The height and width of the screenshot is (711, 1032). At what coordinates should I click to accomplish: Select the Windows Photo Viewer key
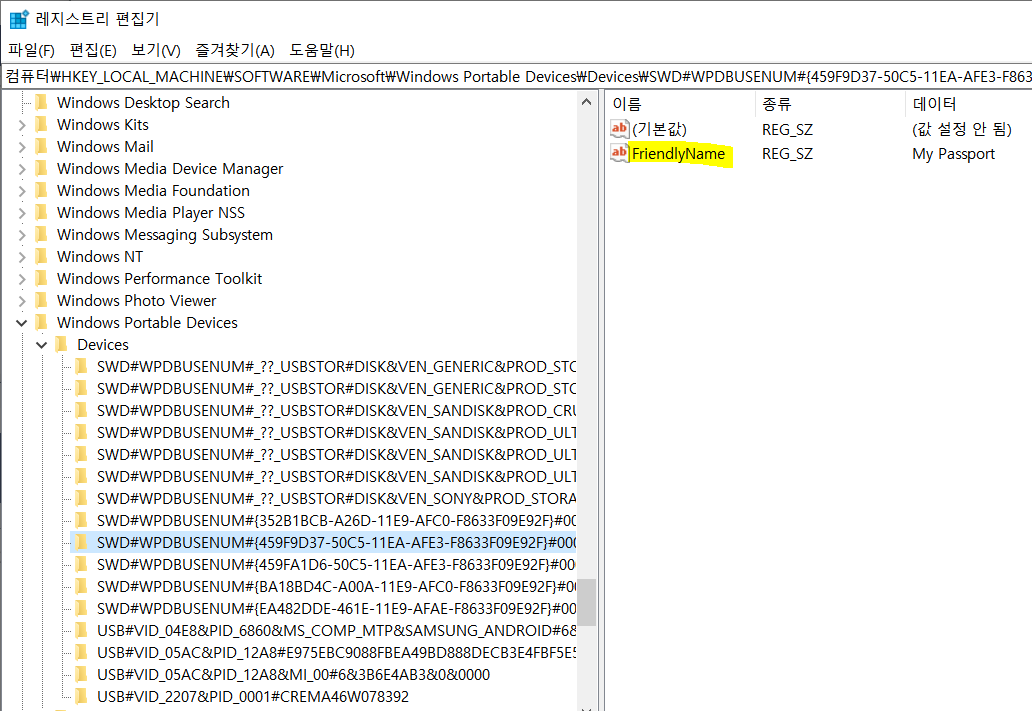pos(136,301)
